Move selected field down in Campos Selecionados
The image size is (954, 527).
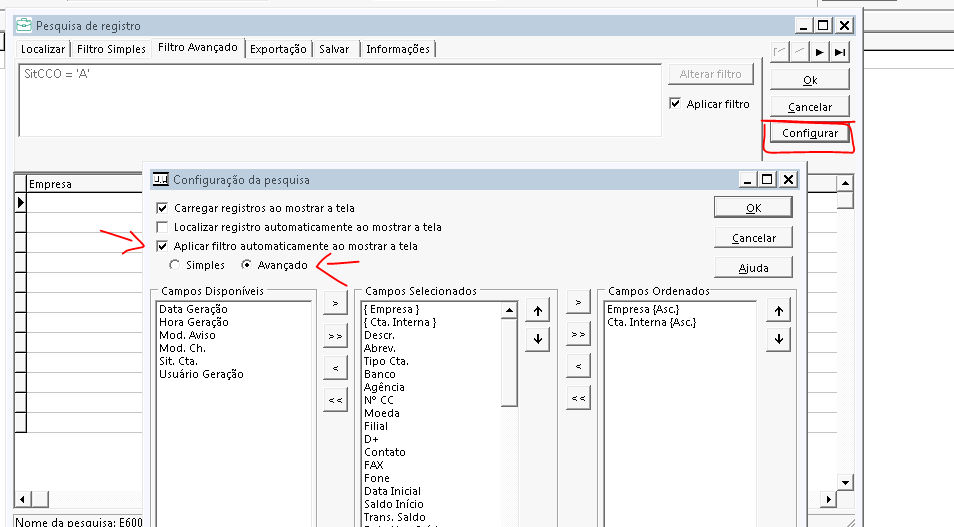[x=538, y=339]
